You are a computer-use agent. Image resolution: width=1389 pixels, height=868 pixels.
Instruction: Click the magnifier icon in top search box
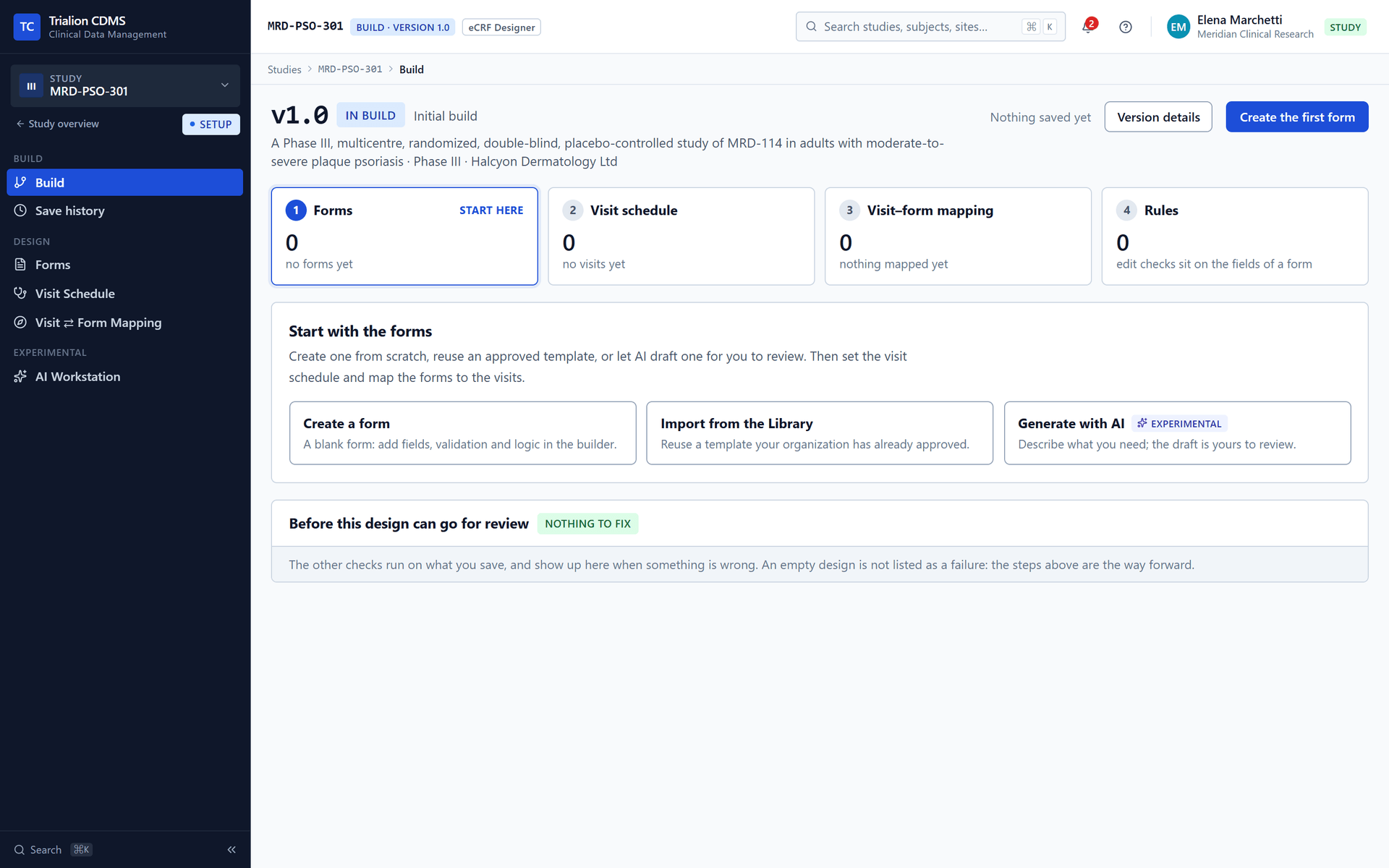(812, 27)
